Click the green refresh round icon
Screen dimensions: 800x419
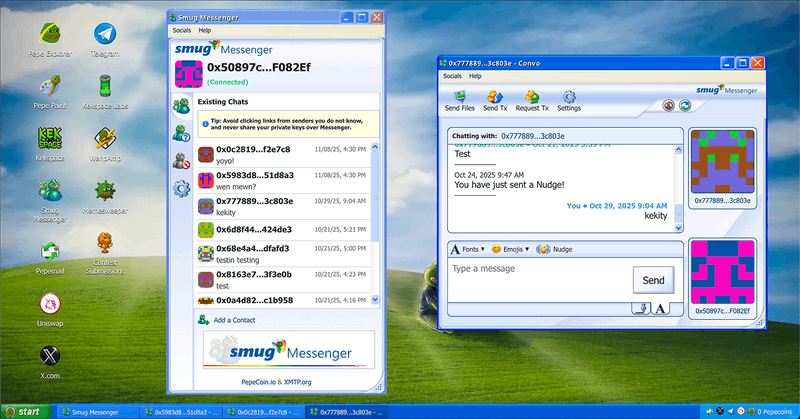point(685,106)
